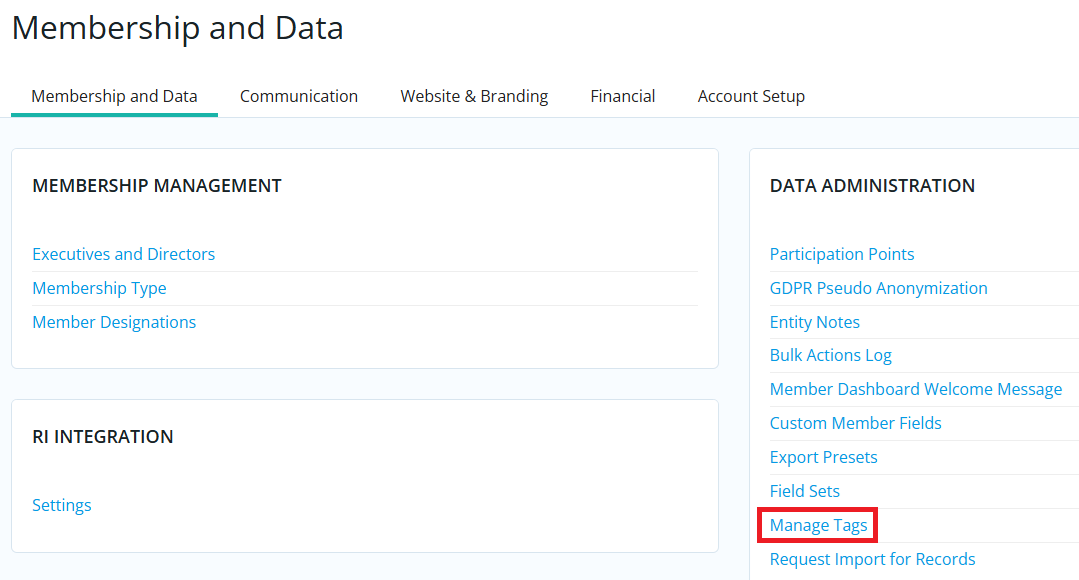Open Custom Member Fields

(855, 422)
